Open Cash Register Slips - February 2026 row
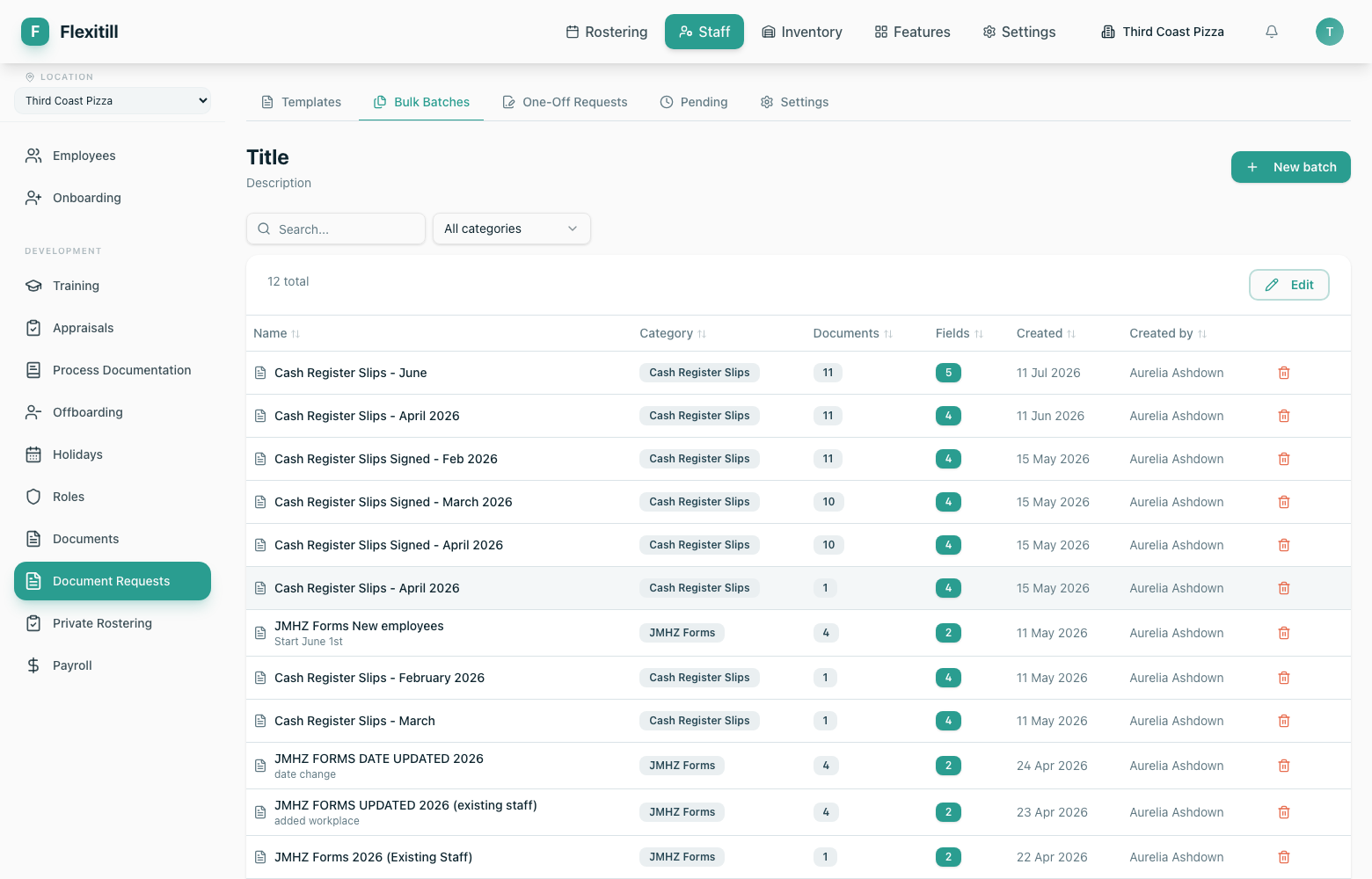The height and width of the screenshot is (879, 1372). click(798, 678)
